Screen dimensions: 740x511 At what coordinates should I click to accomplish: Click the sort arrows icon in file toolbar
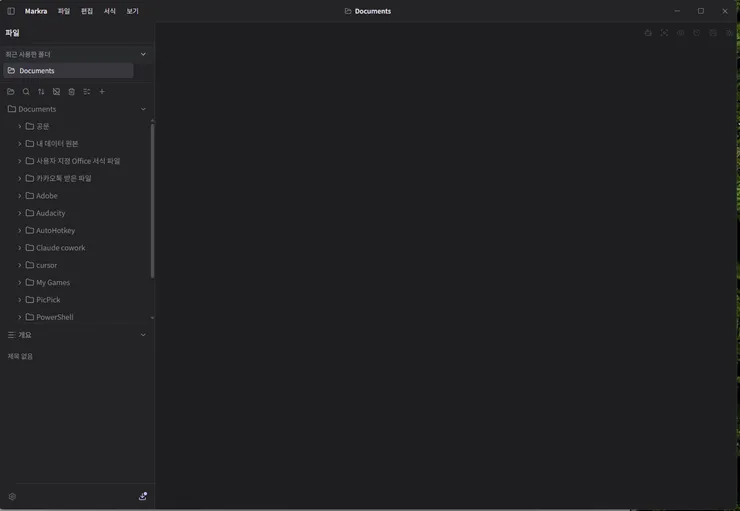pyautogui.click(x=41, y=92)
